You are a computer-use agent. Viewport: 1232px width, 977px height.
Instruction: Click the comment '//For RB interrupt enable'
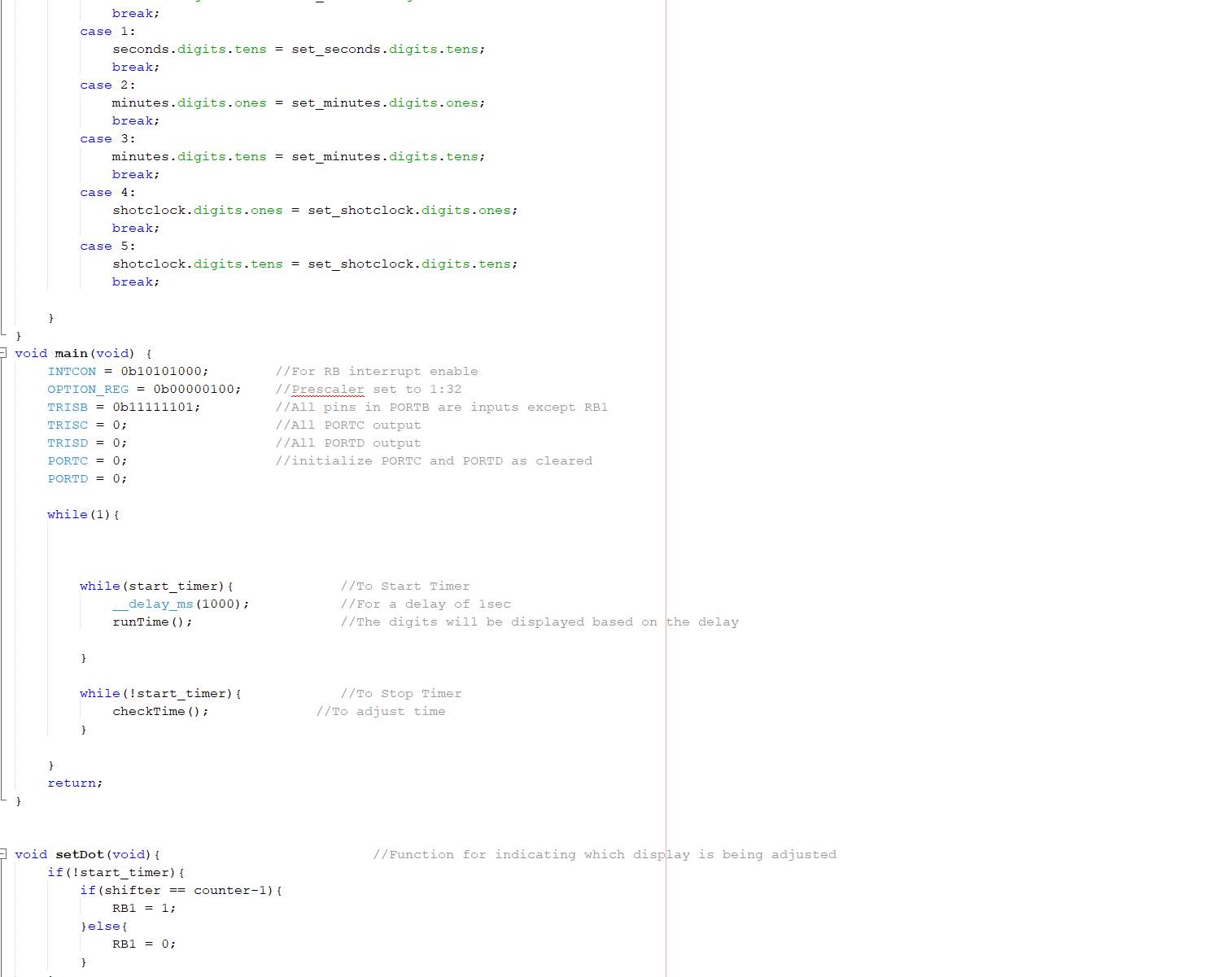pos(377,372)
